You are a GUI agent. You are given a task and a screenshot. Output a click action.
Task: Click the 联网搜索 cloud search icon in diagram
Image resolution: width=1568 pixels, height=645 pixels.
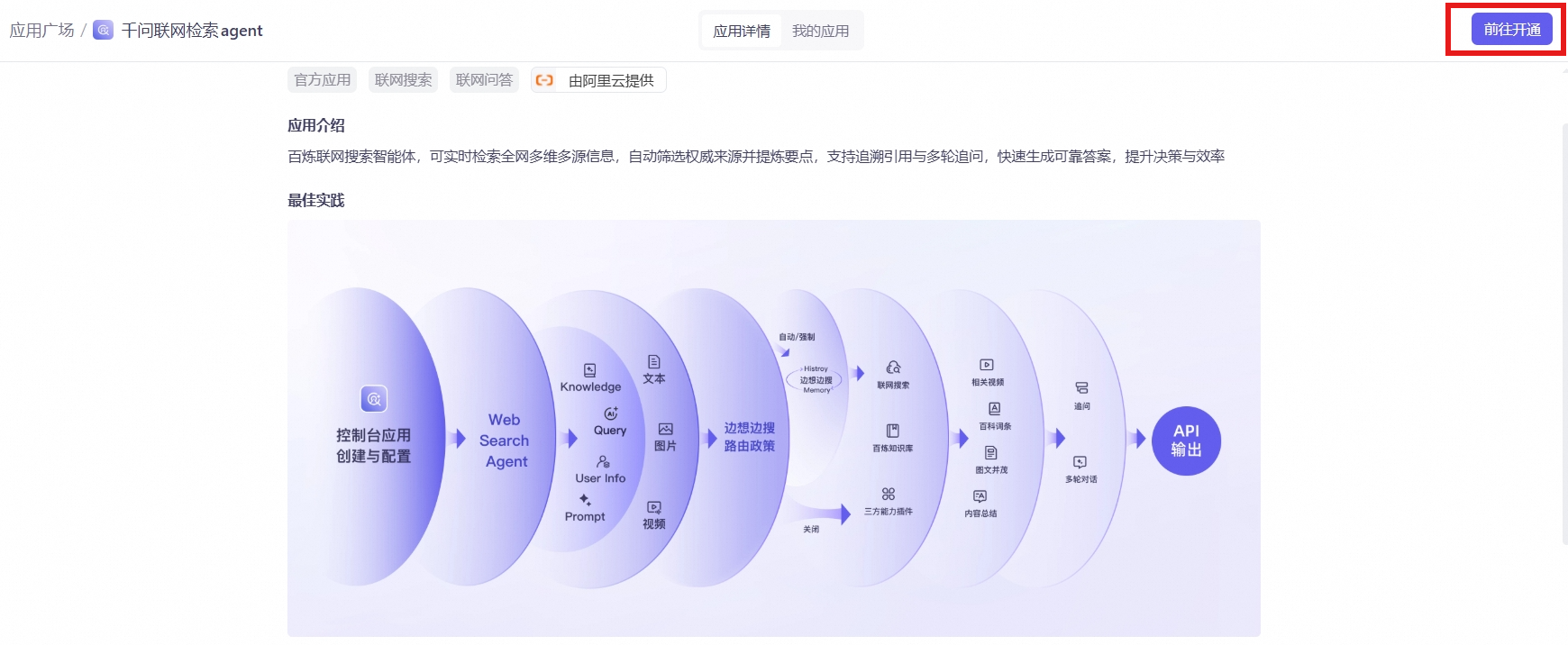(893, 368)
